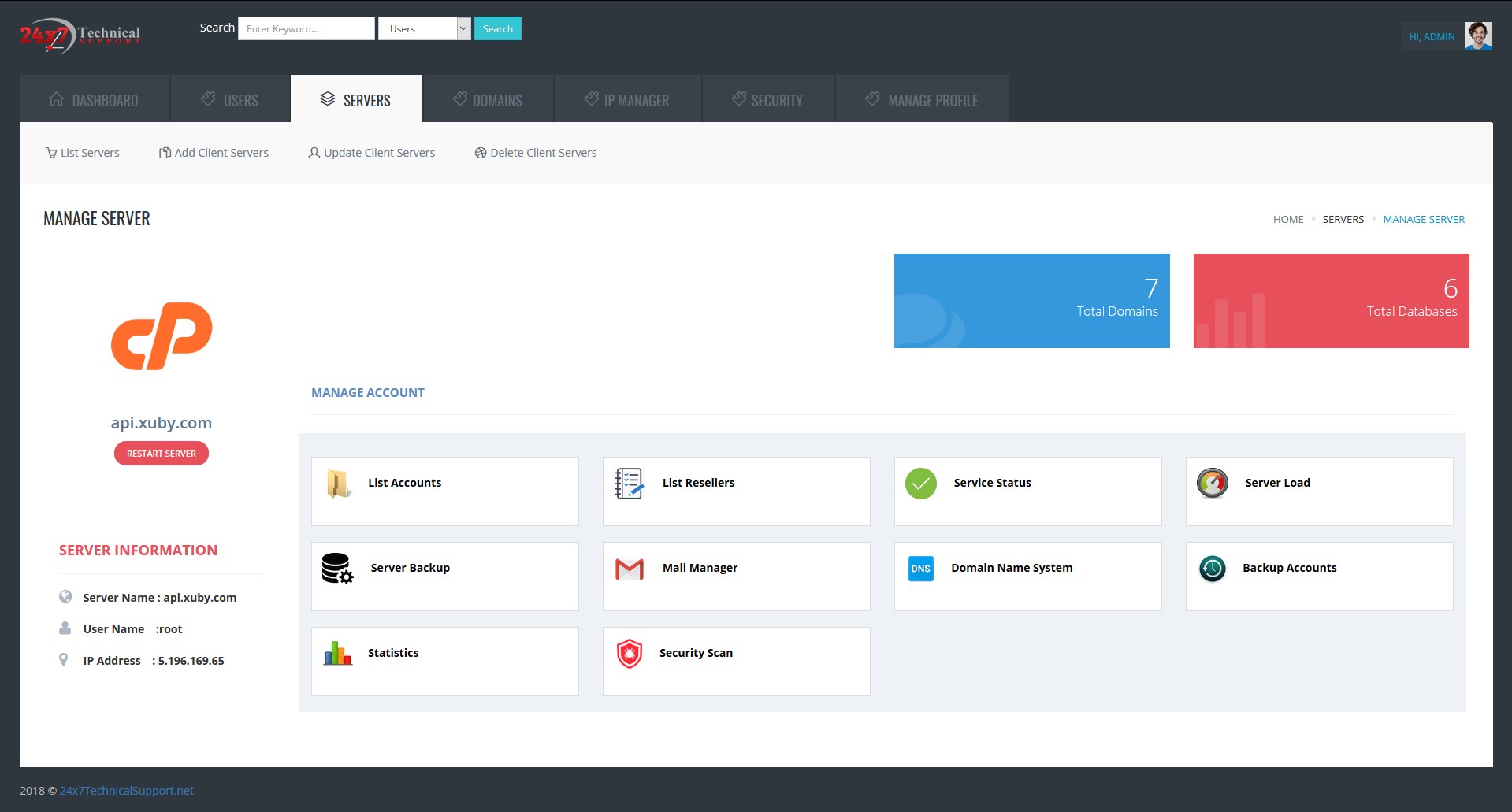The image size is (1512, 812).
Task: Click the Server Backup database icon
Action: point(337,568)
